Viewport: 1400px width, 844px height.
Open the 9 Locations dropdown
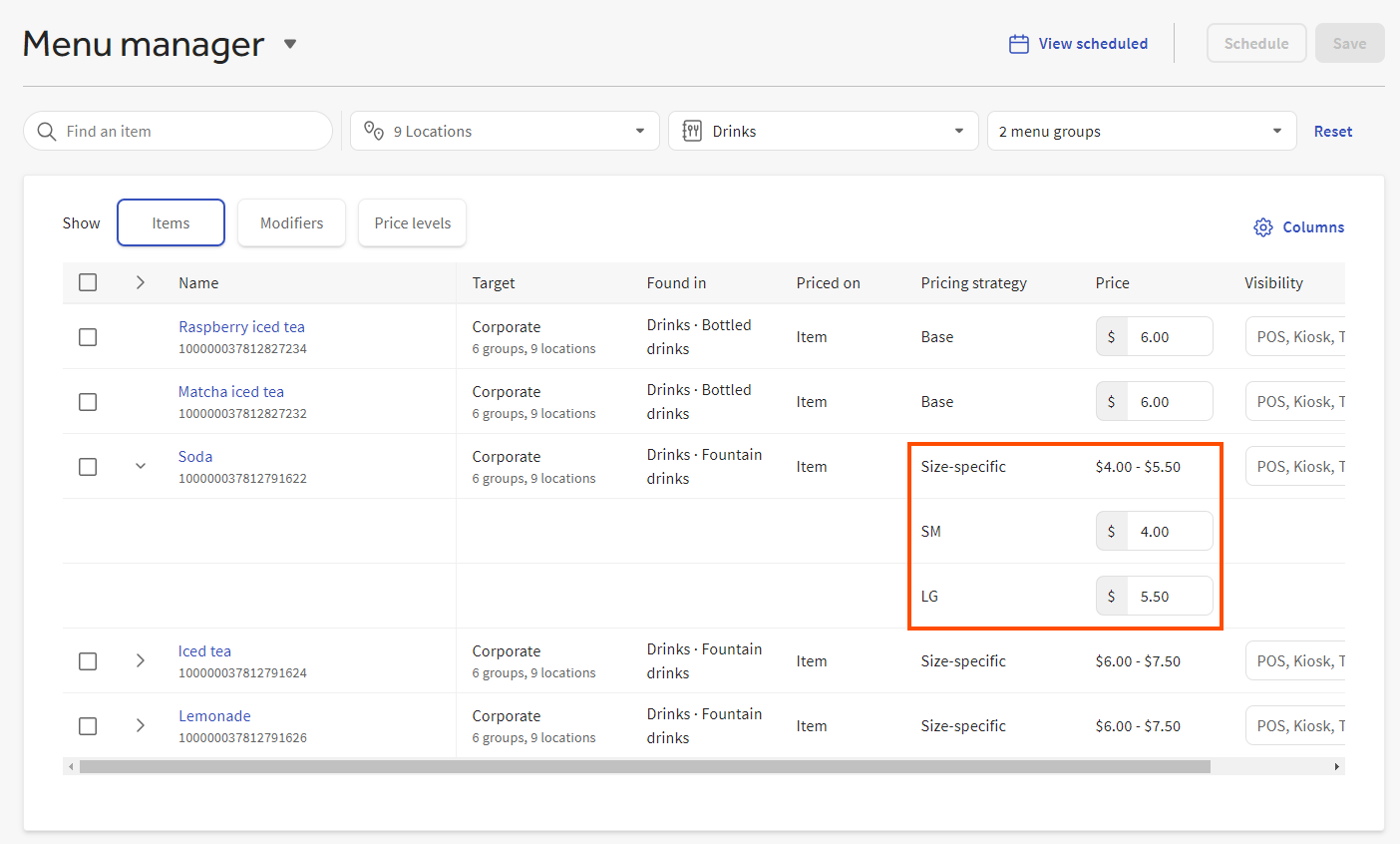tap(505, 131)
